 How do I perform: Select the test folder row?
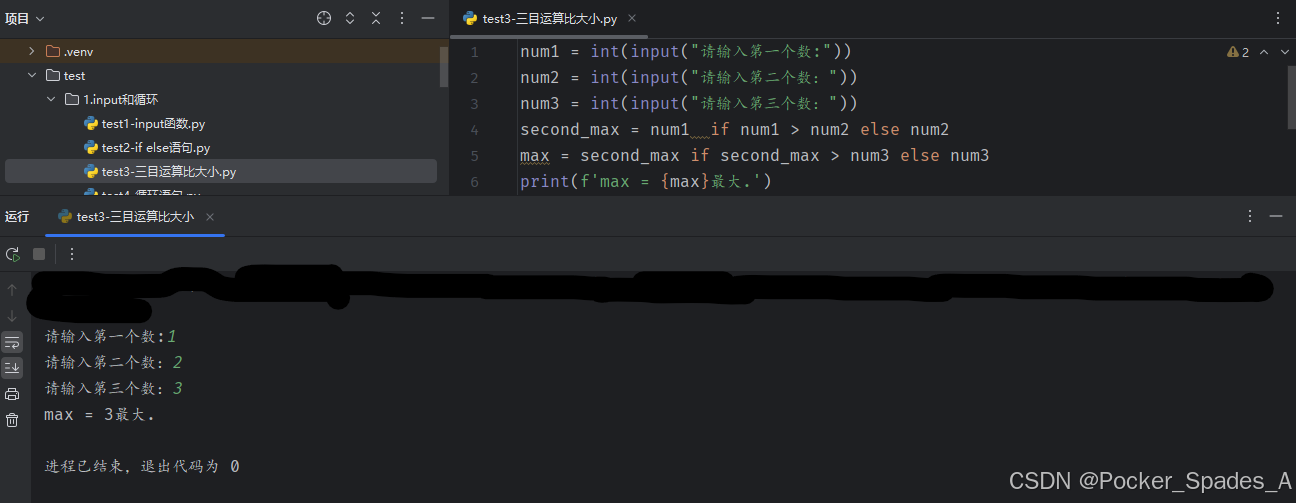(x=220, y=75)
